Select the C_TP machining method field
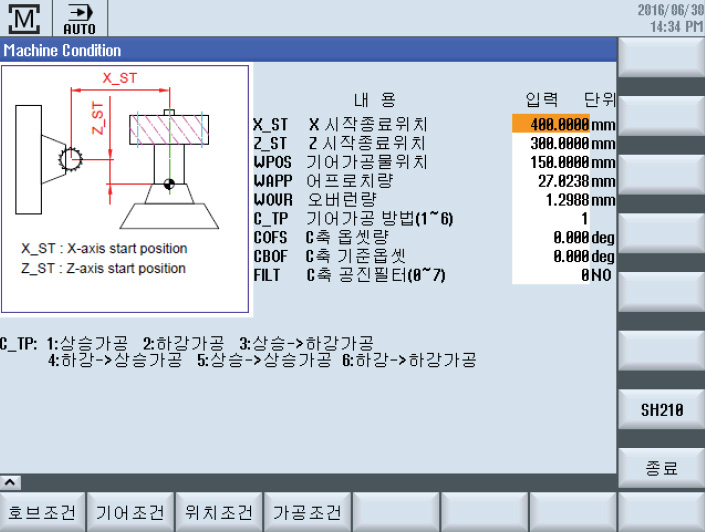Viewport: 705px width, 532px height. click(551, 218)
